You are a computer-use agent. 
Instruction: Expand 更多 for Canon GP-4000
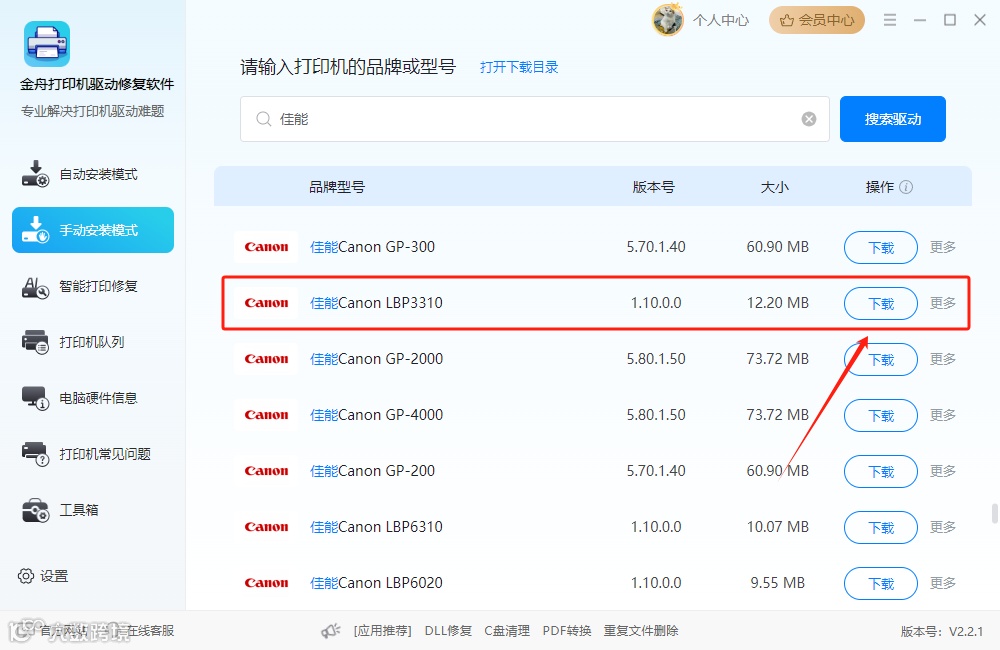click(943, 415)
